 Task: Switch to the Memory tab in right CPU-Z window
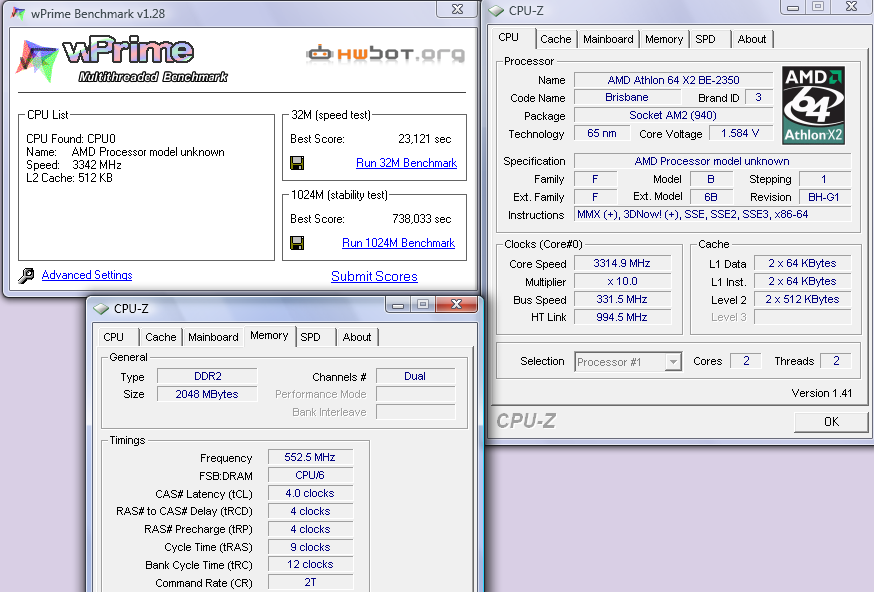click(x=664, y=39)
